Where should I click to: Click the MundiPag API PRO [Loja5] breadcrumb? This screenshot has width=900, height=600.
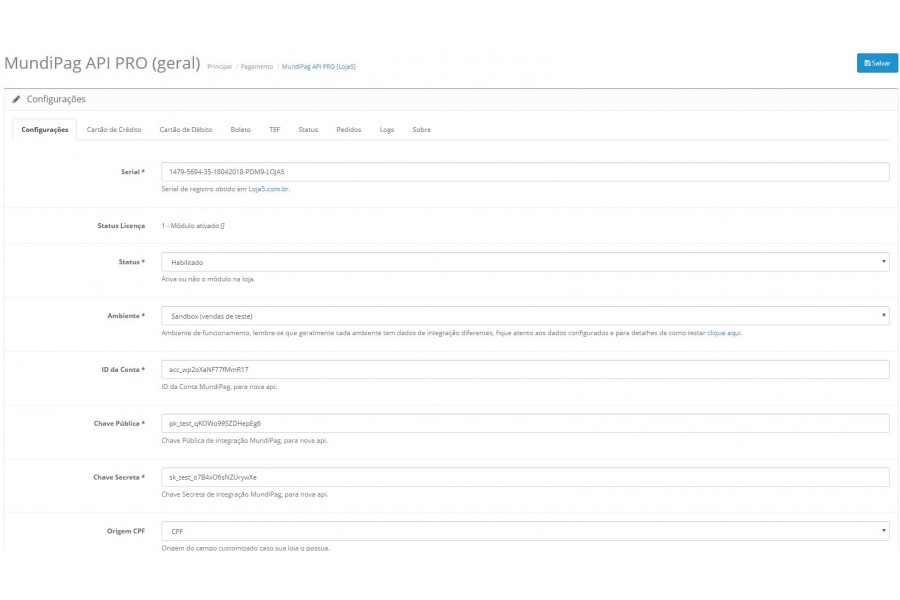point(319,67)
